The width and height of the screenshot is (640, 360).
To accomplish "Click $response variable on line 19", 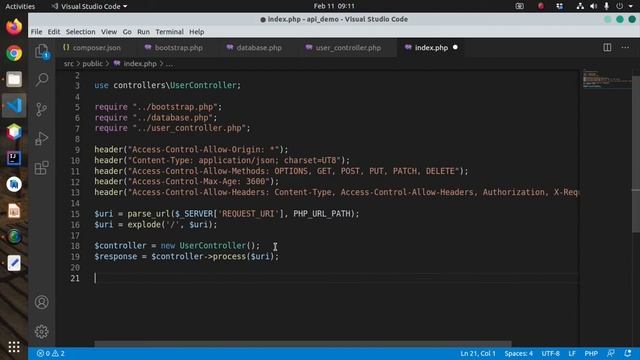I will pos(116,257).
